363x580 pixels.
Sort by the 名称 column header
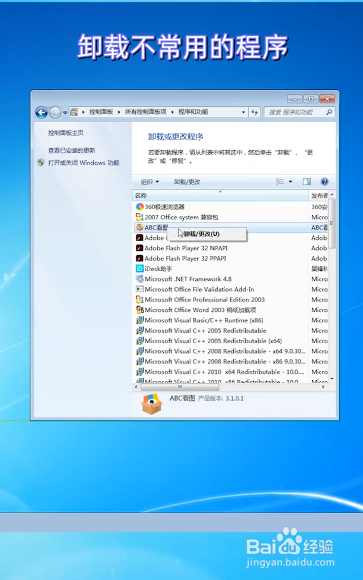click(220, 195)
